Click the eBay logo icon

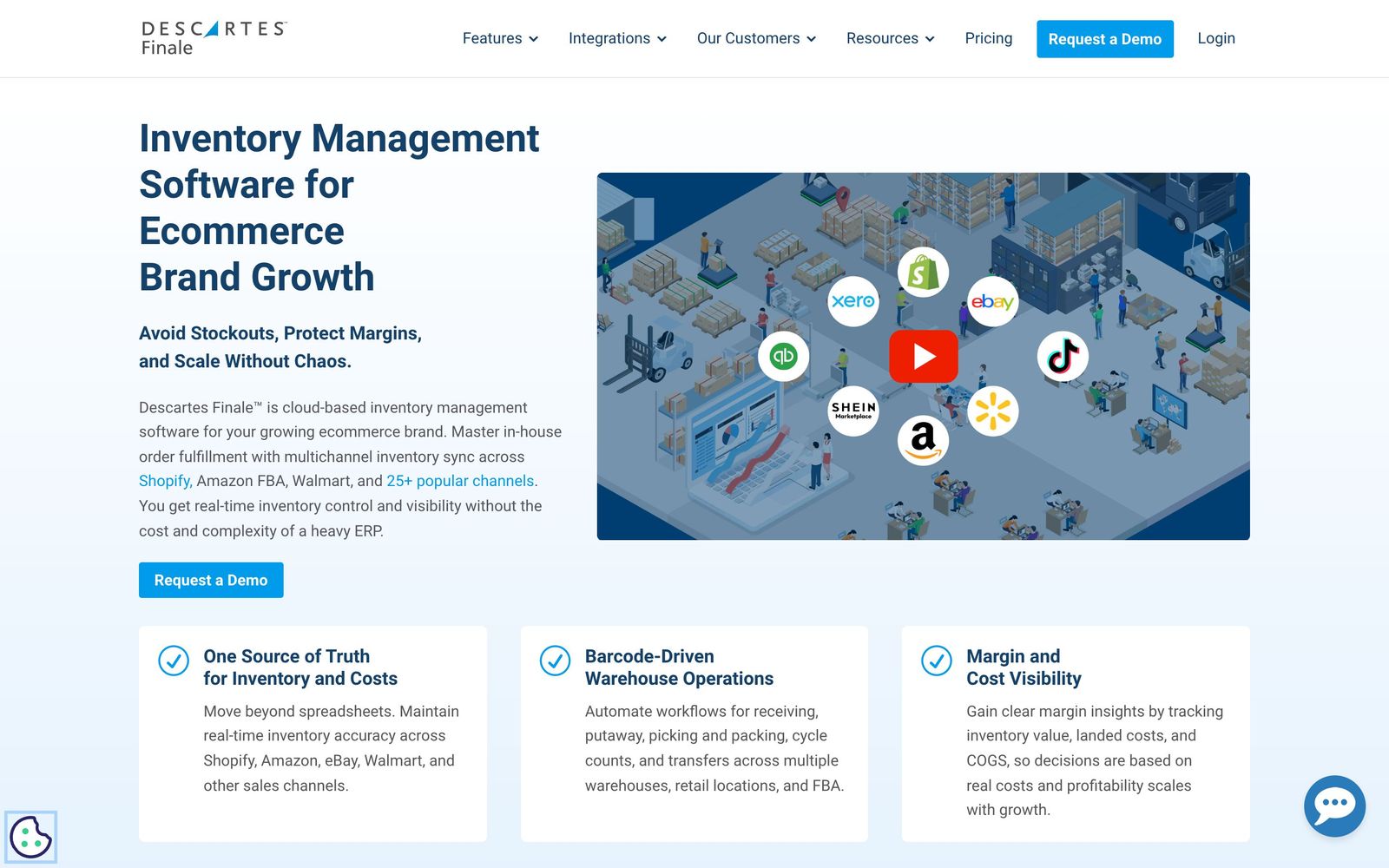click(992, 301)
